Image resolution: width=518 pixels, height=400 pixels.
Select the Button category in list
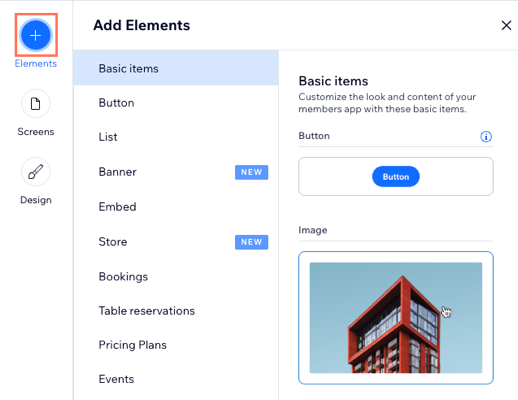(x=176, y=103)
